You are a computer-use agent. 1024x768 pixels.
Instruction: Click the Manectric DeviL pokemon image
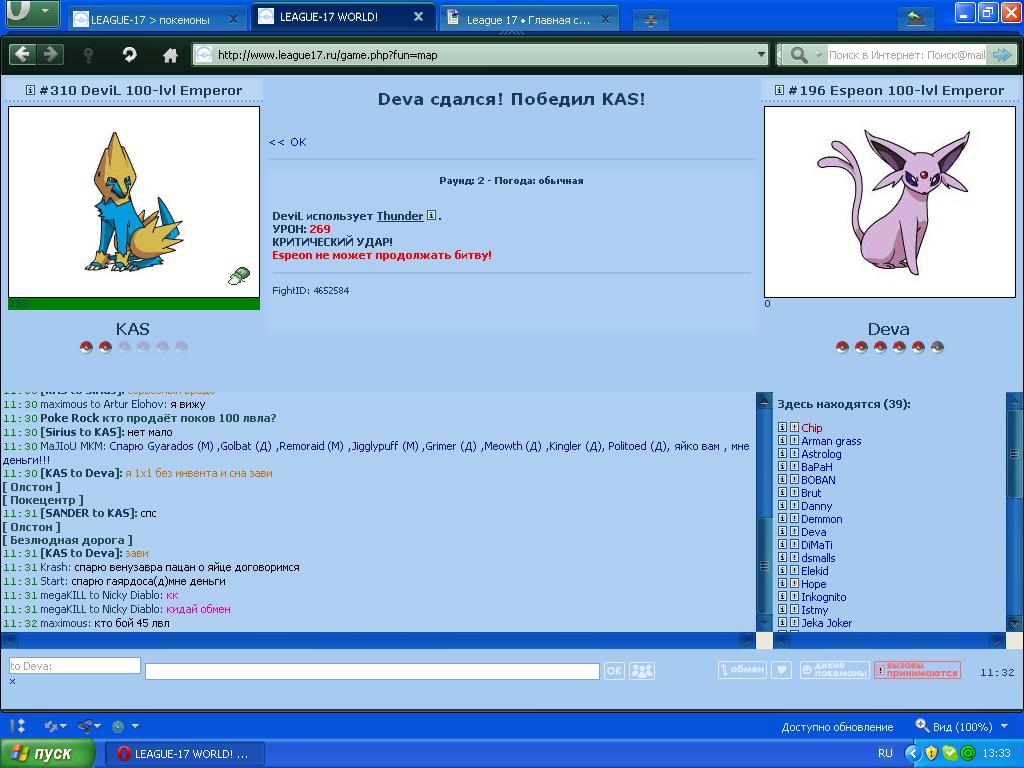[134, 201]
